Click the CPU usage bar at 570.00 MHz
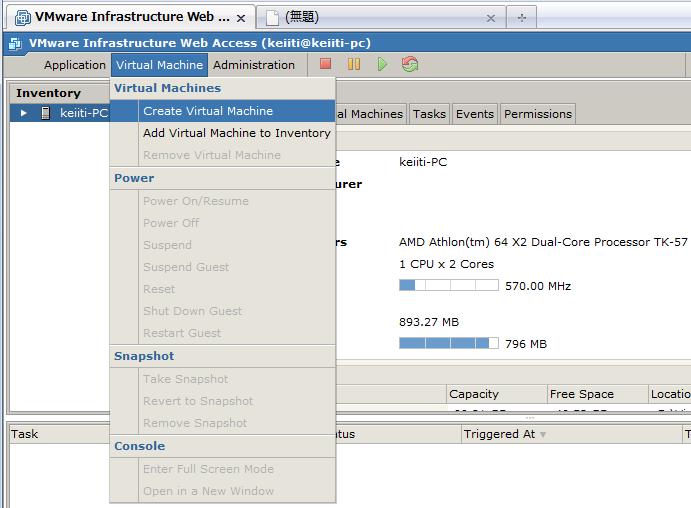691x508 pixels. [449, 286]
